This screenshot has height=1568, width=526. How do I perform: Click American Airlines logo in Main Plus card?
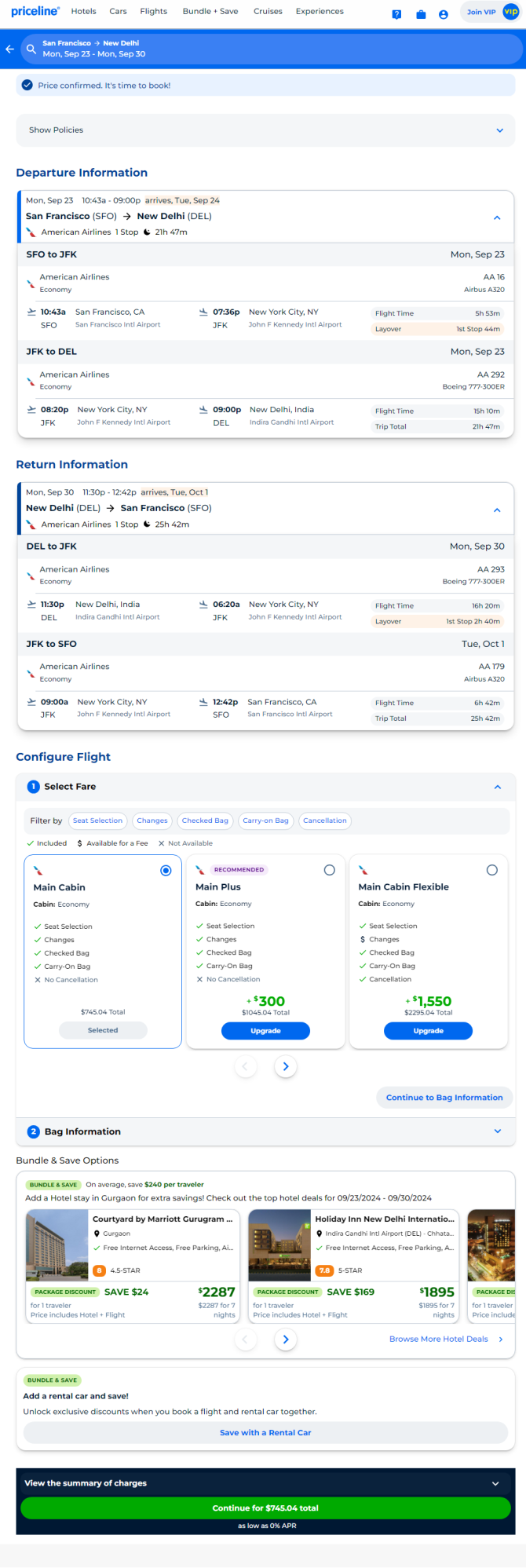(200, 870)
